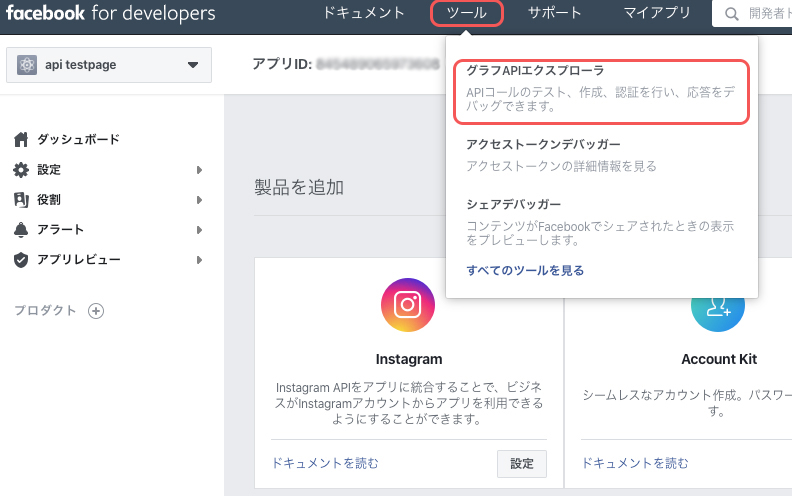Image resolution: width=792 pixels, height=496 pixels.
Task: Select グラフAPIエクスプローラ from tools menu
Action: (x=601, y=91)
